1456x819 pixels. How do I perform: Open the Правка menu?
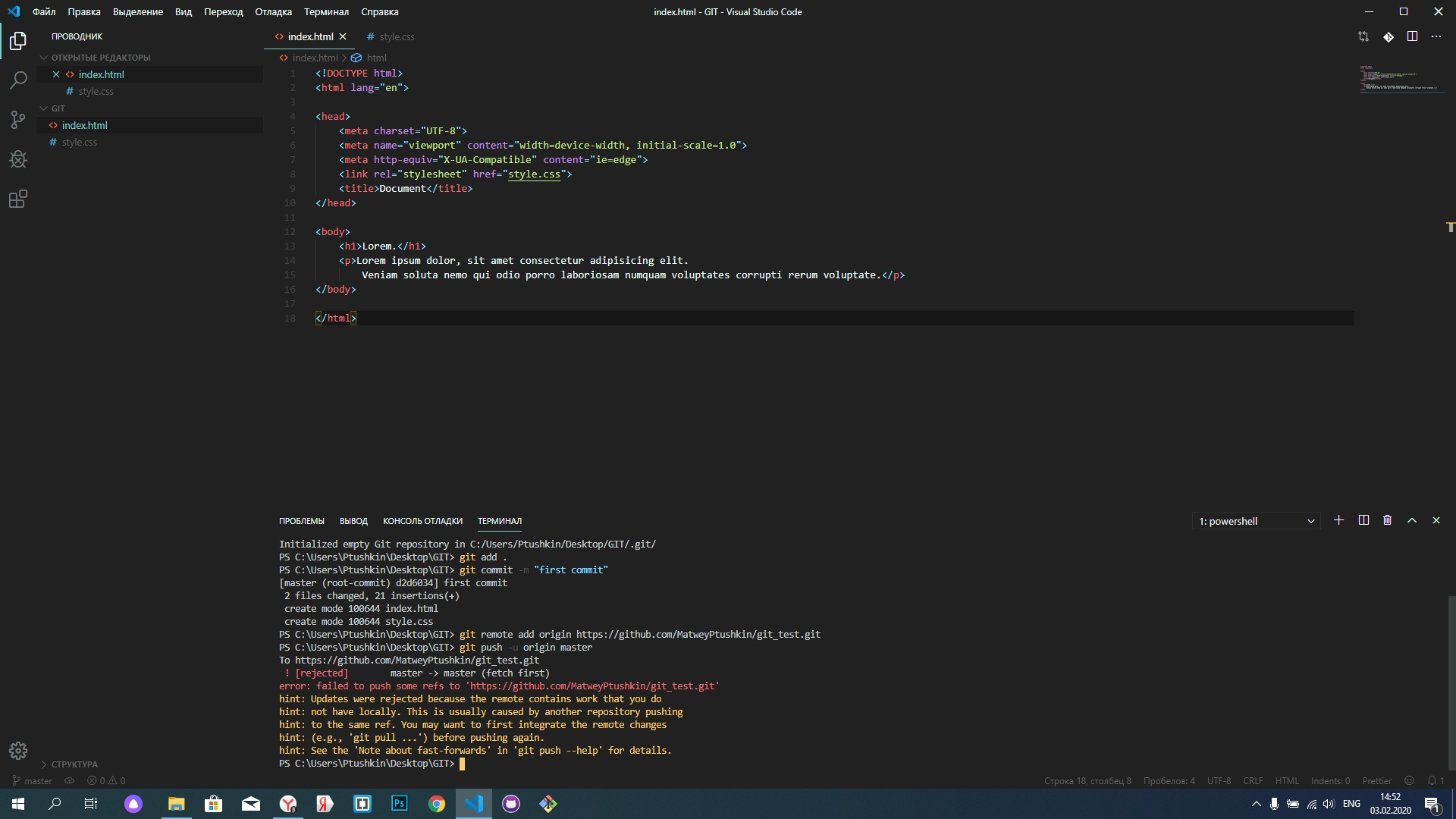[x=84, y=11]
